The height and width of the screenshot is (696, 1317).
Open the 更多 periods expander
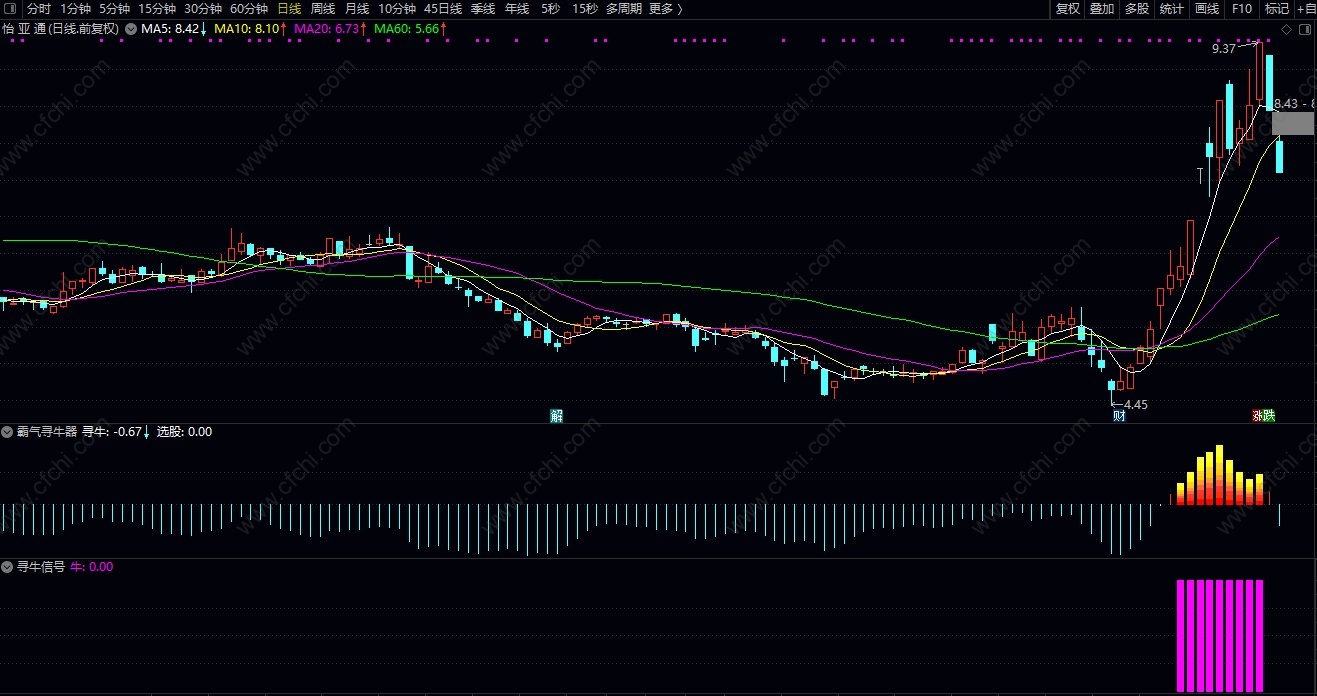pos(665,9)
